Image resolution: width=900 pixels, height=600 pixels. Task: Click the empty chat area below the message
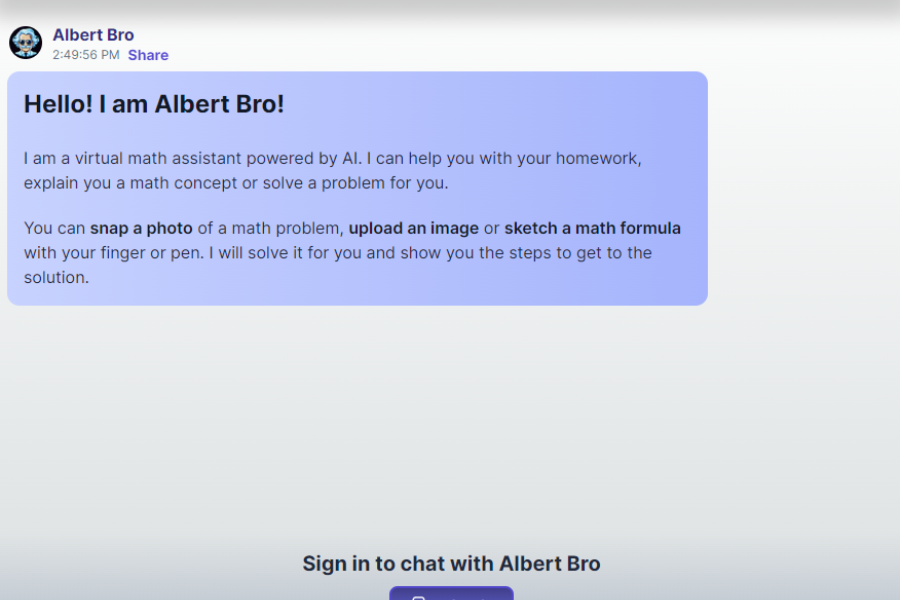(x=450, y=420)
